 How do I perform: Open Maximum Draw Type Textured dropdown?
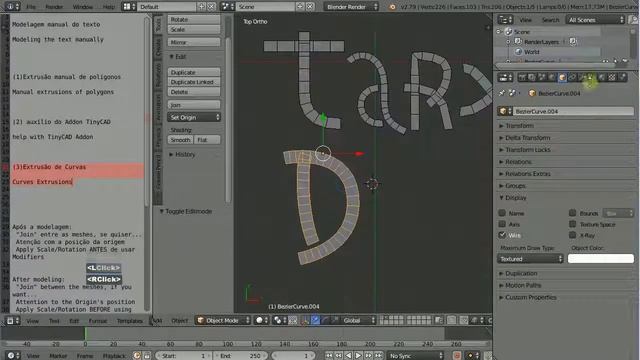[x=530, y=259]
